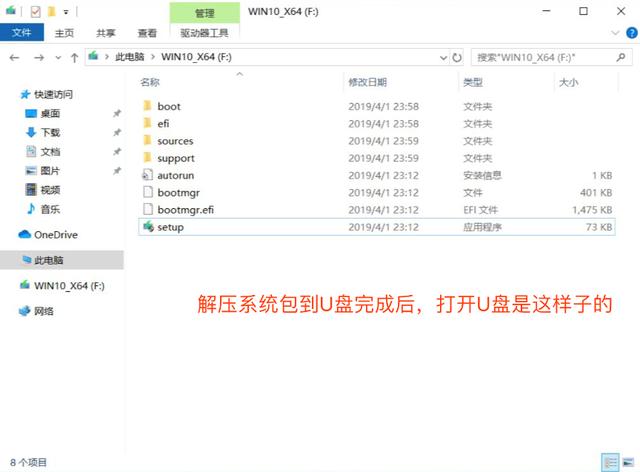Select the efi folder icon
The image size is (640, 472).
tap(147, 122)
